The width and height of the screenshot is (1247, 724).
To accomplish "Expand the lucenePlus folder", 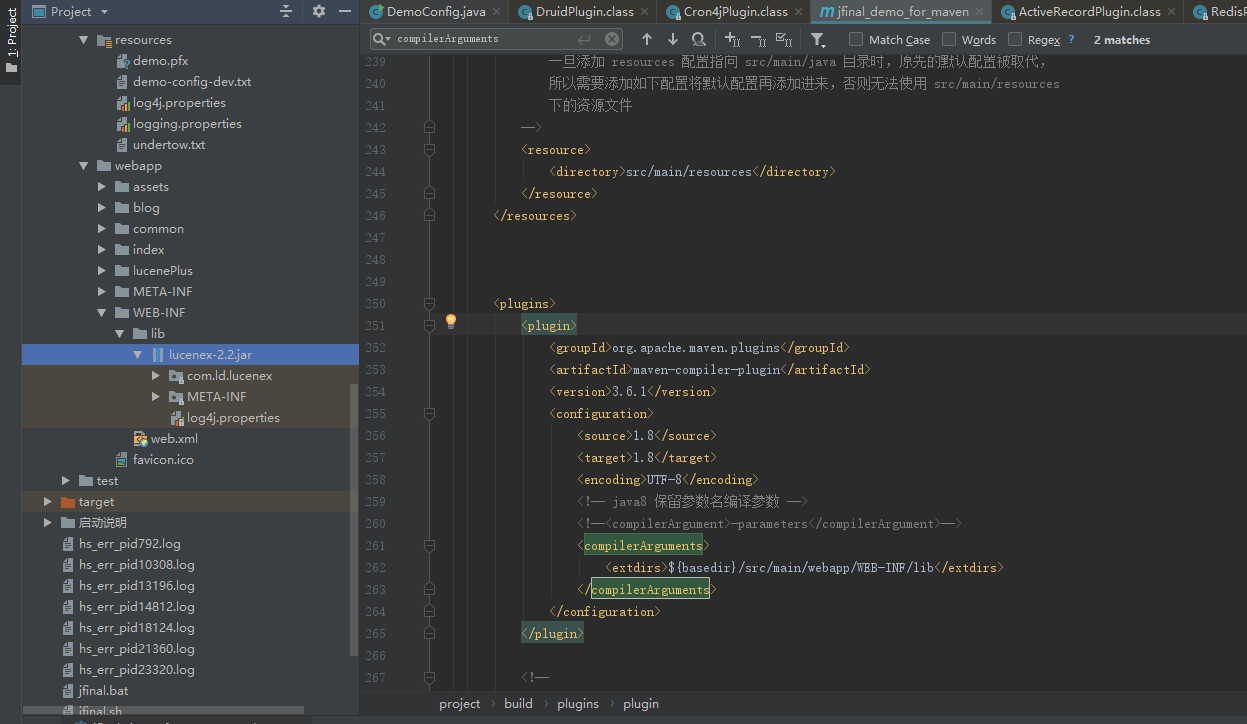I will click(x=102, y=271).
